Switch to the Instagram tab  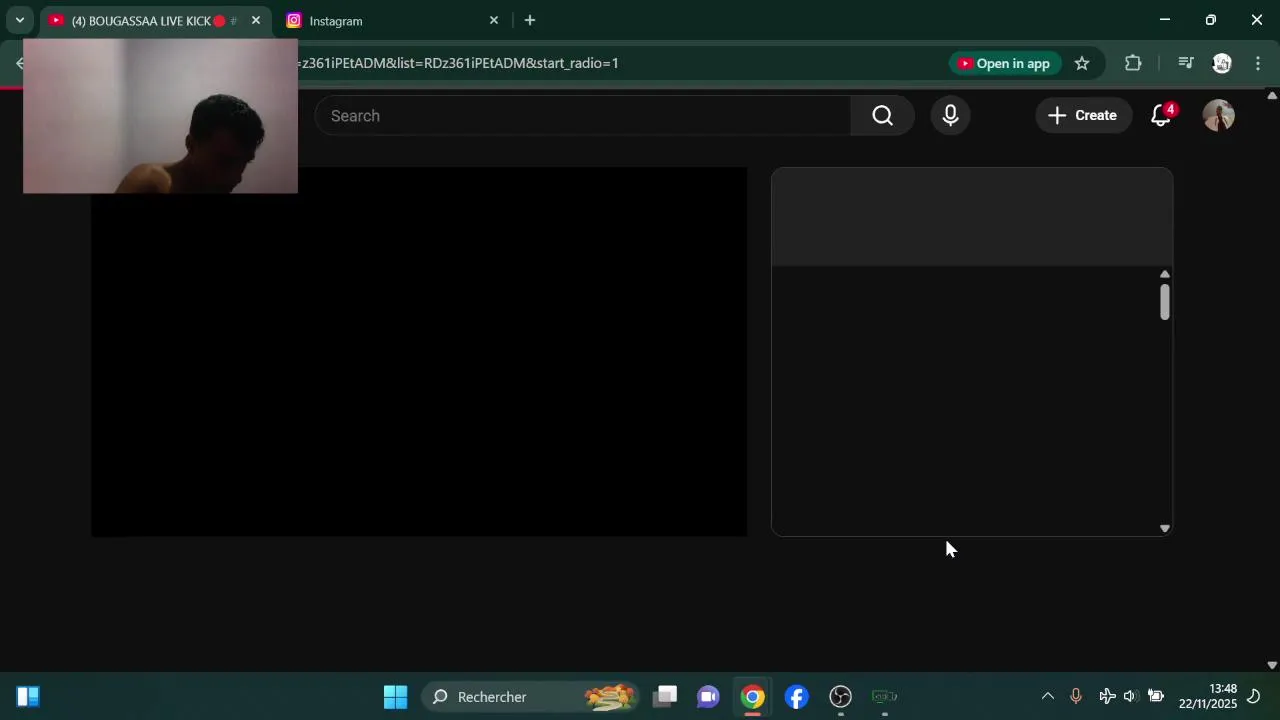tap(390, 20)
